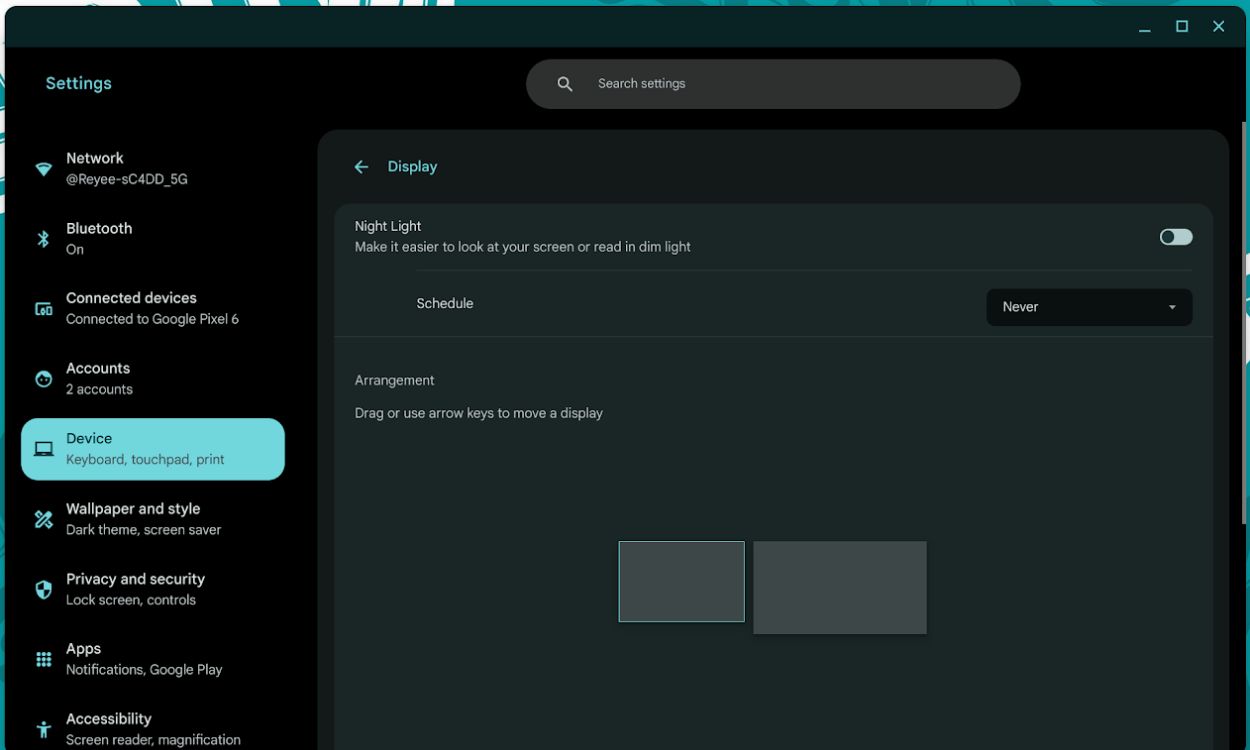Open Connected devices via its device icon
The height and width of the screenshot is (750, 1250).
click(43, 308)
